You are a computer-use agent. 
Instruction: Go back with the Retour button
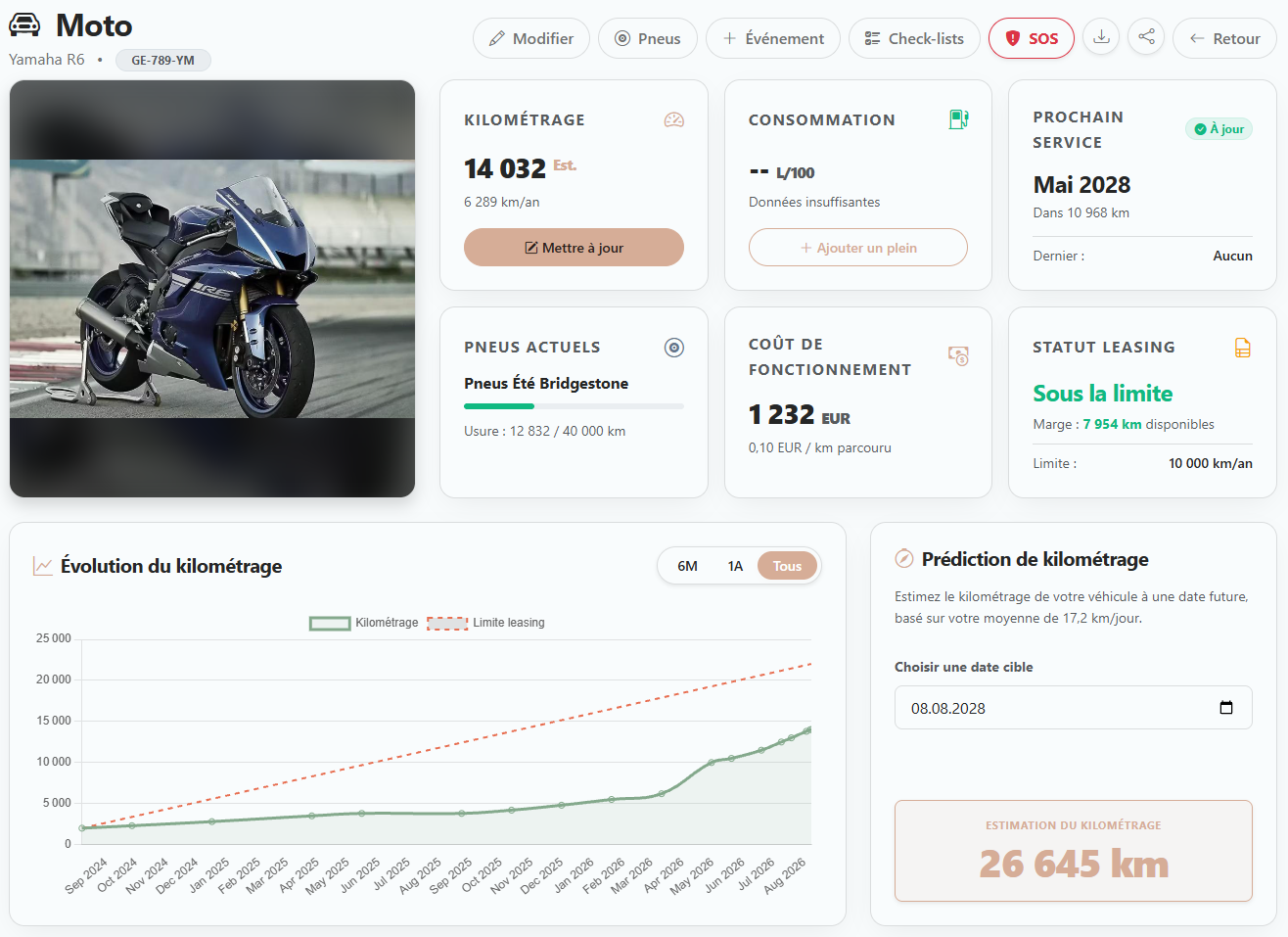point(1224,38)
